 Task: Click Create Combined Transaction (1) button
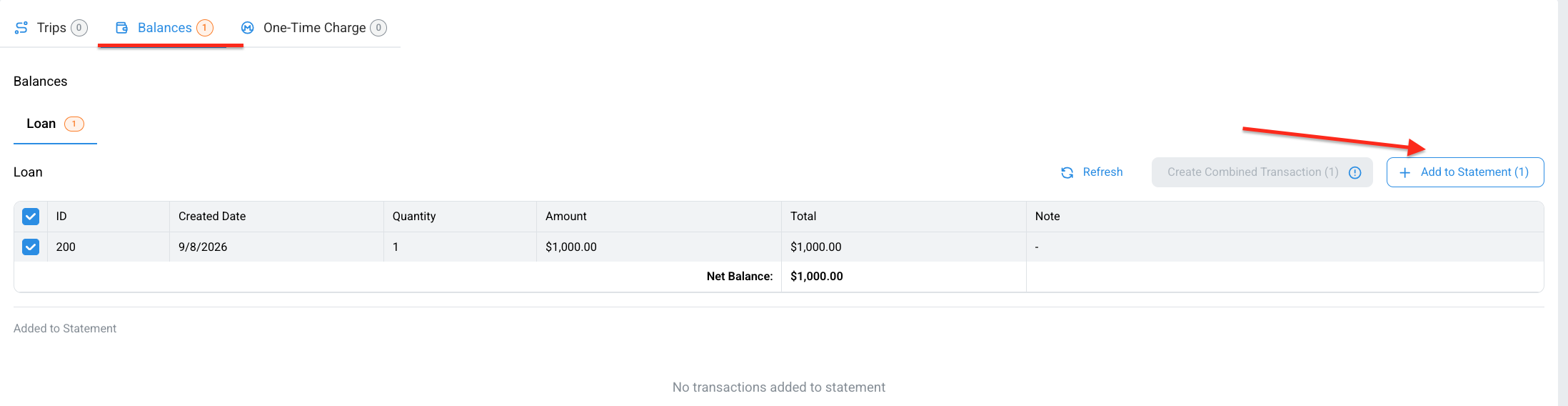(1262, 172)
